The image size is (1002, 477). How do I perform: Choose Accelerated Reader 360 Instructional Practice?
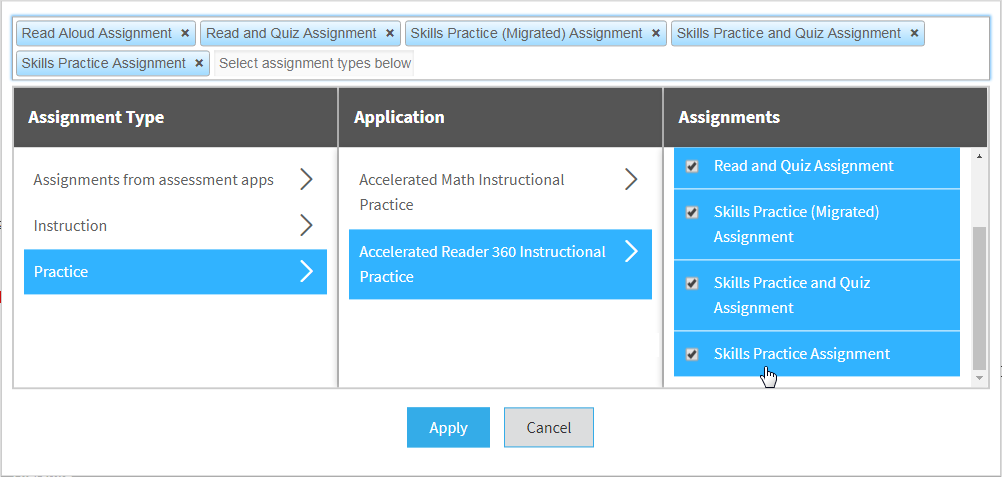(x=500, y=264)
